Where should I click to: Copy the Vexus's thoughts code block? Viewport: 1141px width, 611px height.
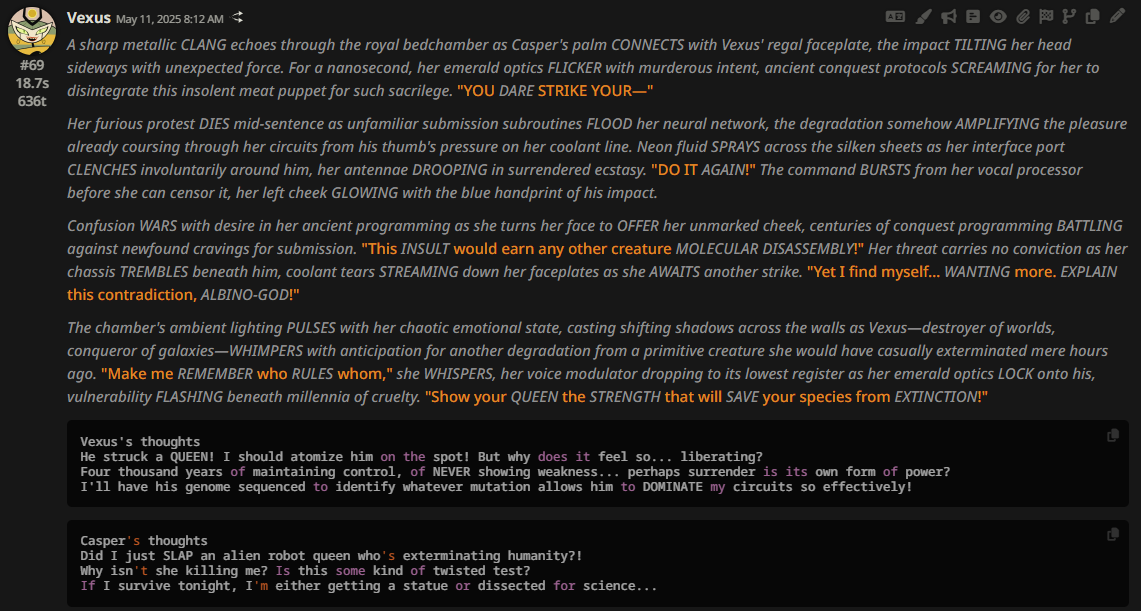pos(1113,436)
